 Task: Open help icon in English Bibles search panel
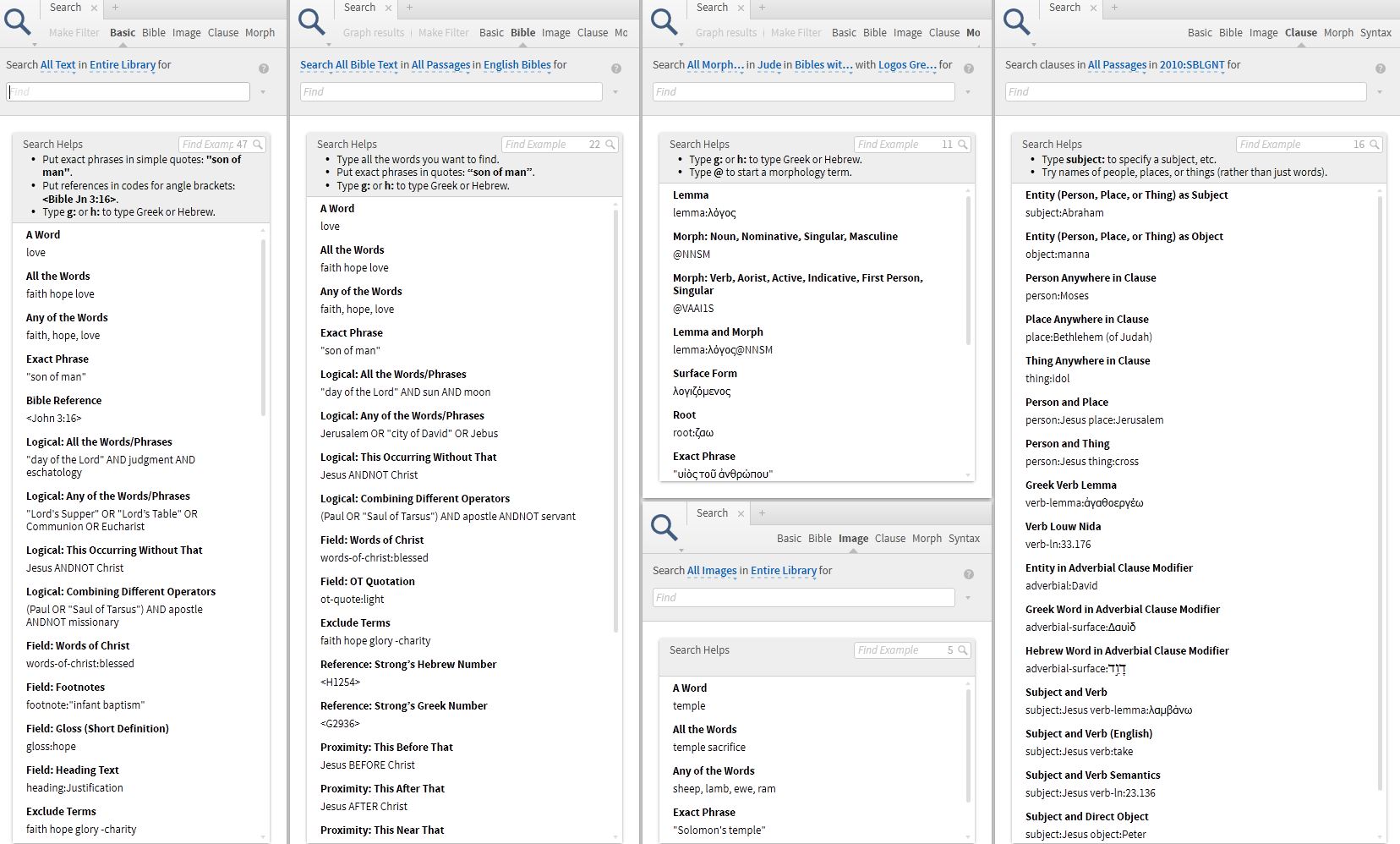(616, 69)
